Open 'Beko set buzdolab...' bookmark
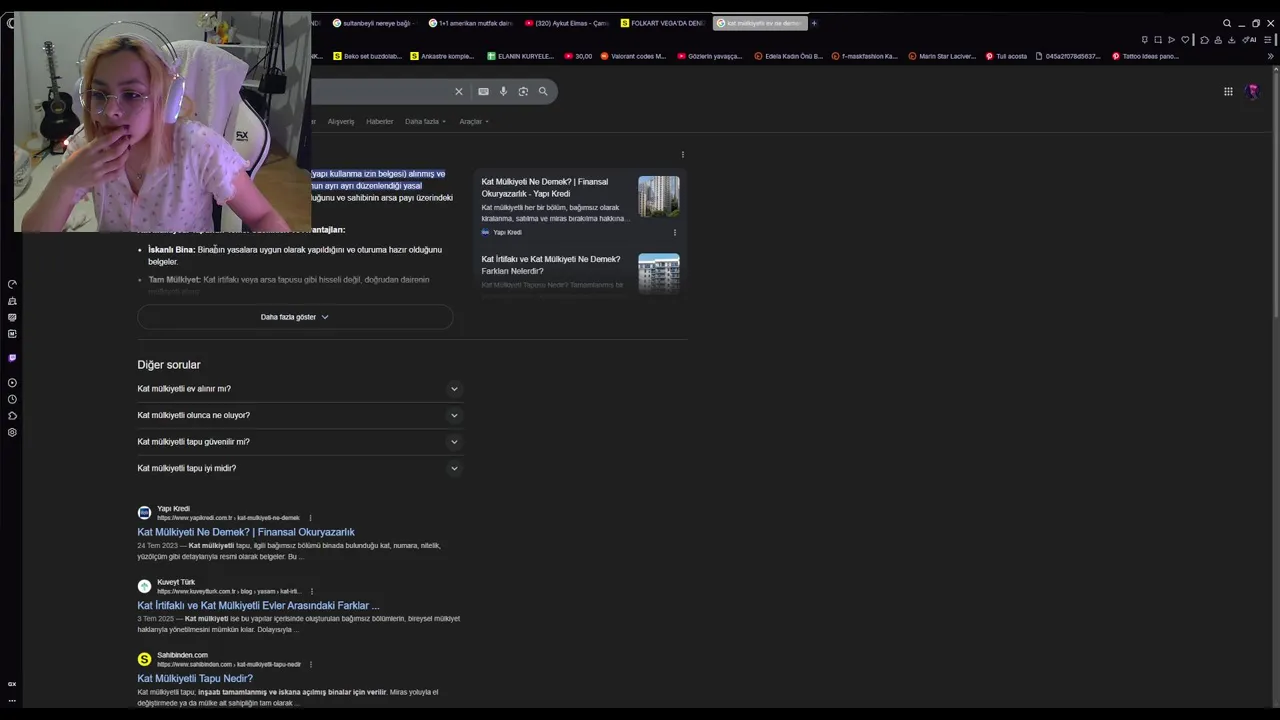 pos(367,56)
